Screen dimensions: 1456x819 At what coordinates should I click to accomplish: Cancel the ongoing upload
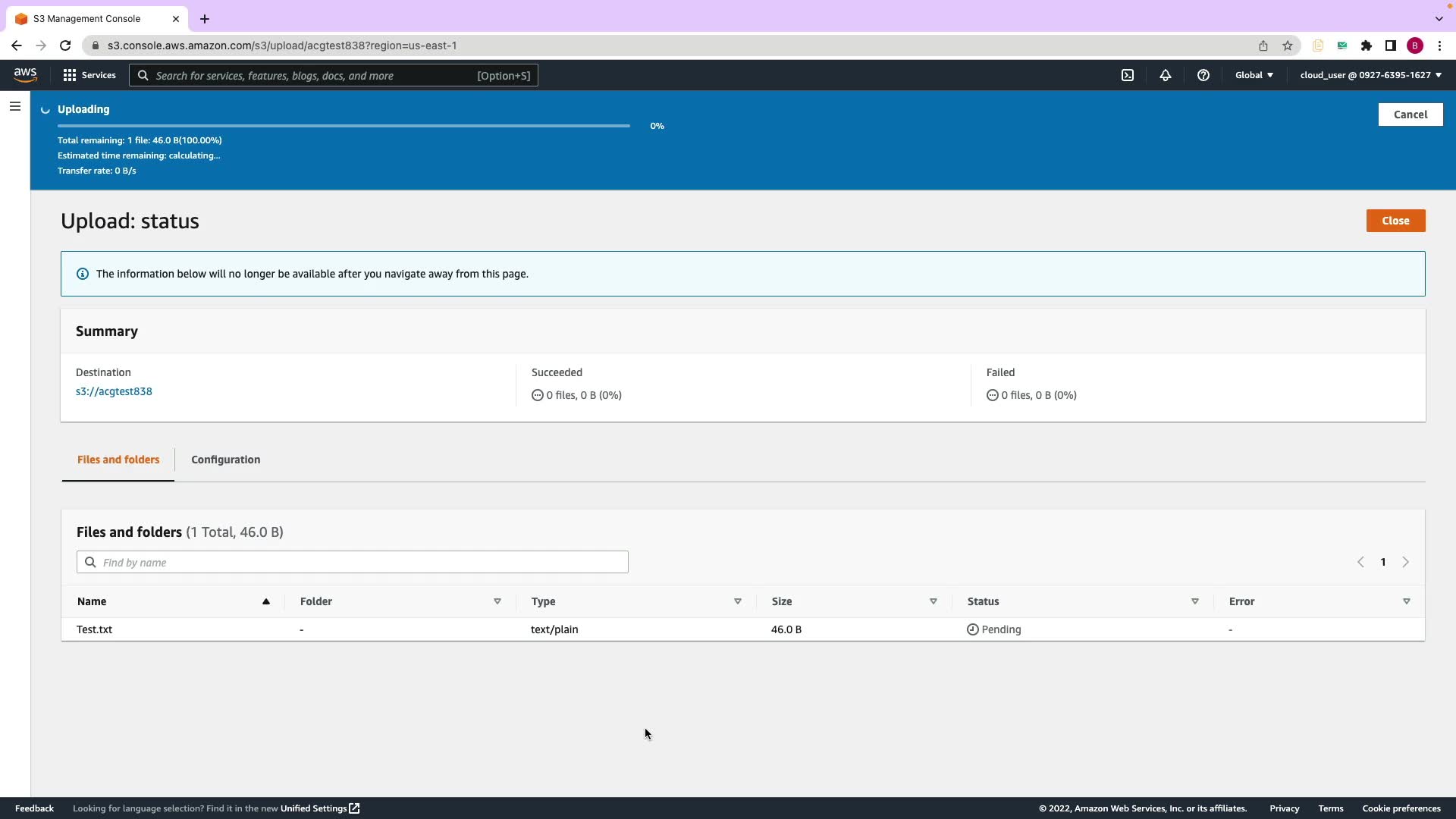pos(1410,115)
